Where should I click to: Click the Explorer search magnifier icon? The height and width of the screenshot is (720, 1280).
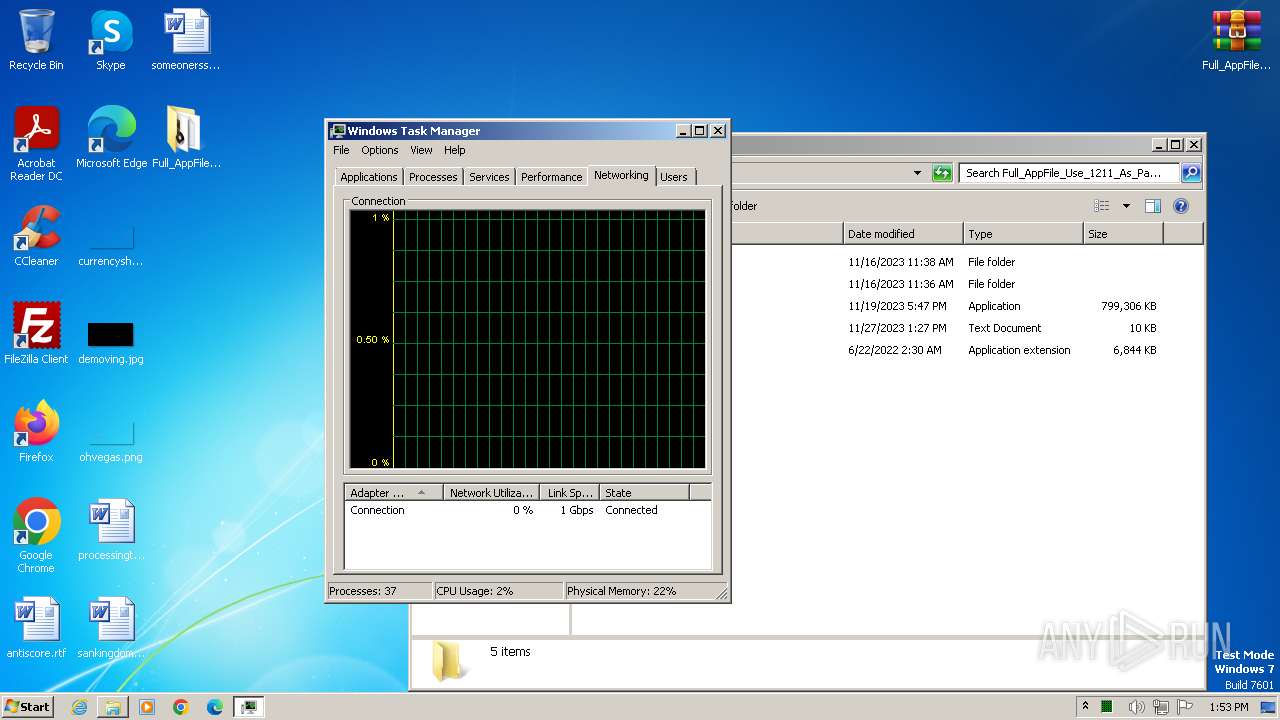pyautogui.click(x=1190, y=173)
